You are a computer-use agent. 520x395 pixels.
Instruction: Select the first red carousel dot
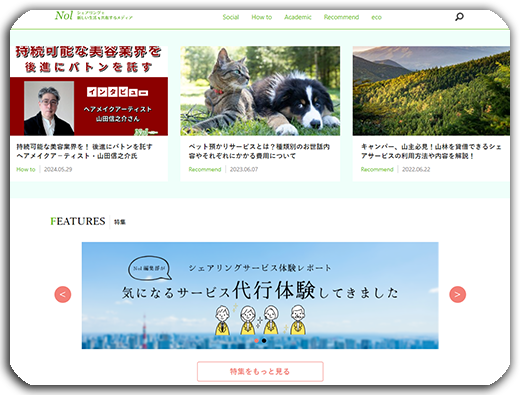coord(256,340)
